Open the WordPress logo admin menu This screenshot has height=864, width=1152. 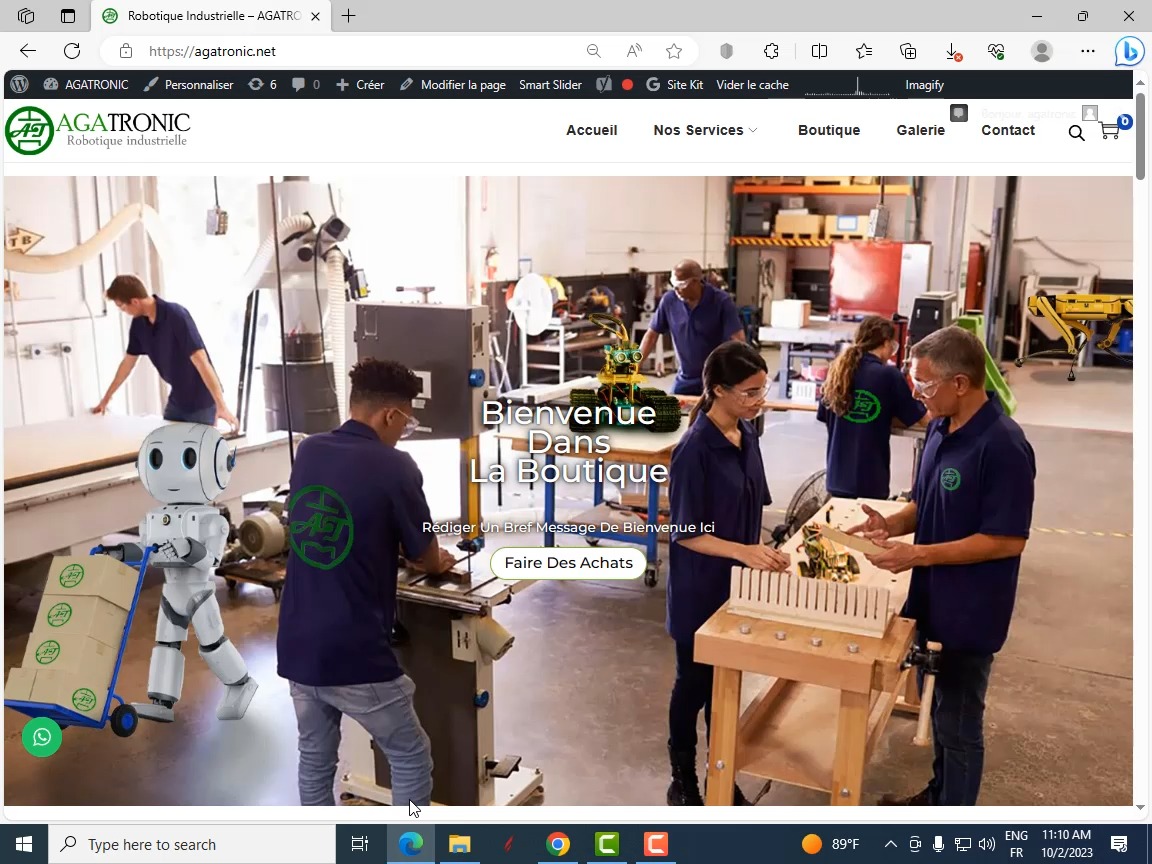[20, 84]
